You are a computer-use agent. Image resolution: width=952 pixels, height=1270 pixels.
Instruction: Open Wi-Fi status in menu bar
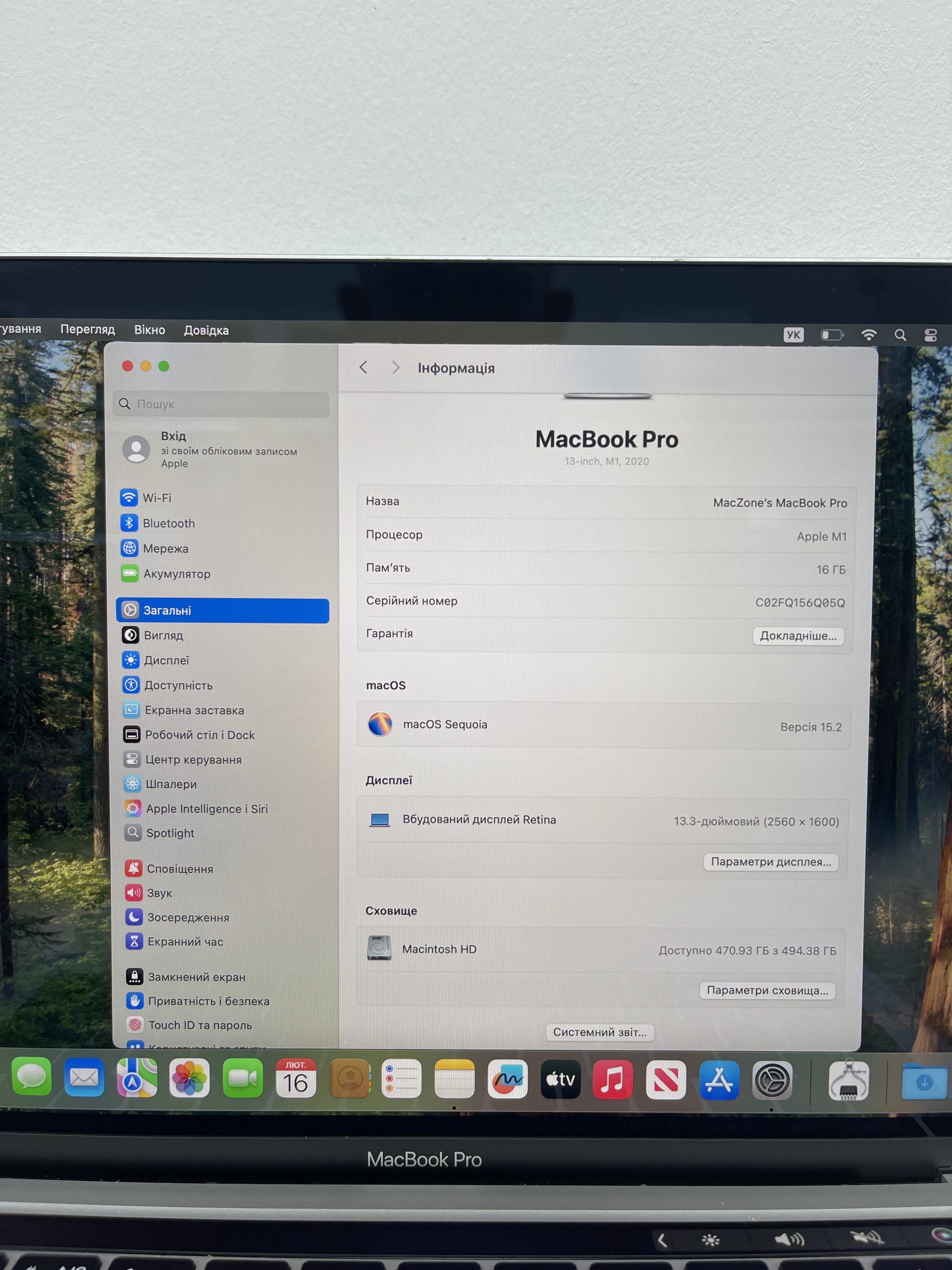point(869,335)
